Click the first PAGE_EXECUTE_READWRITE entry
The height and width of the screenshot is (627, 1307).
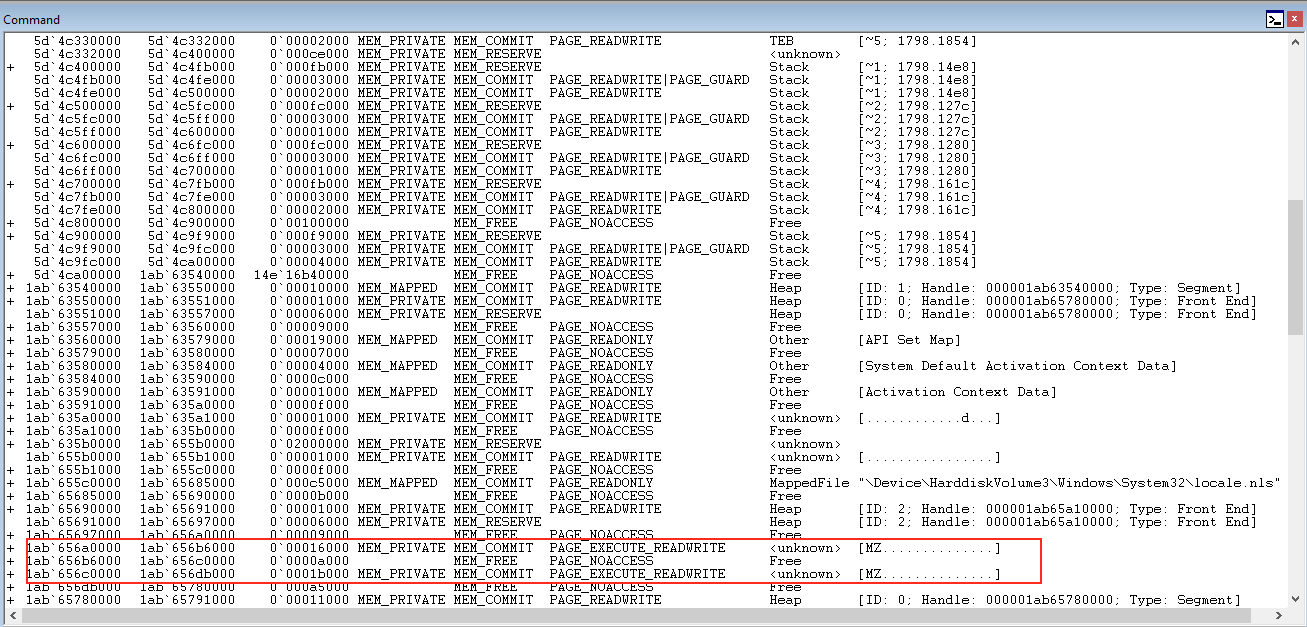click(637, 548)
